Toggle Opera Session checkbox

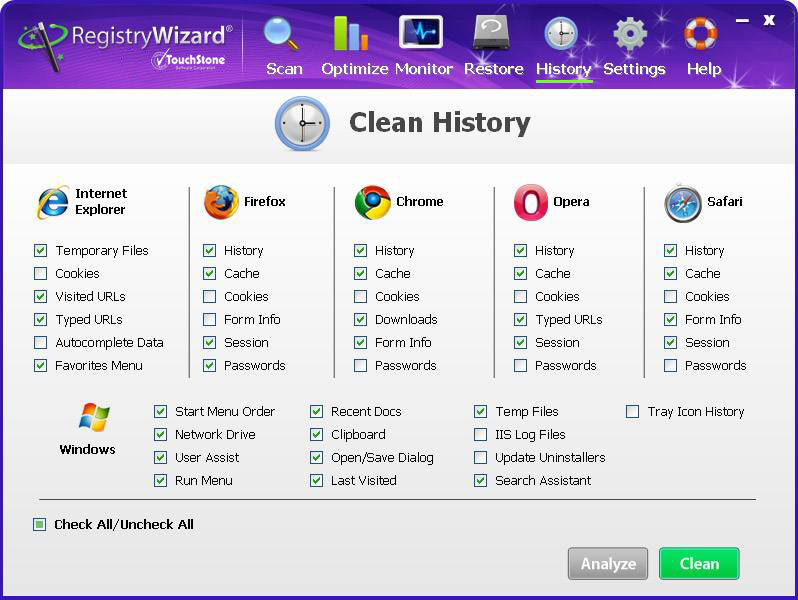coord(520,342)
